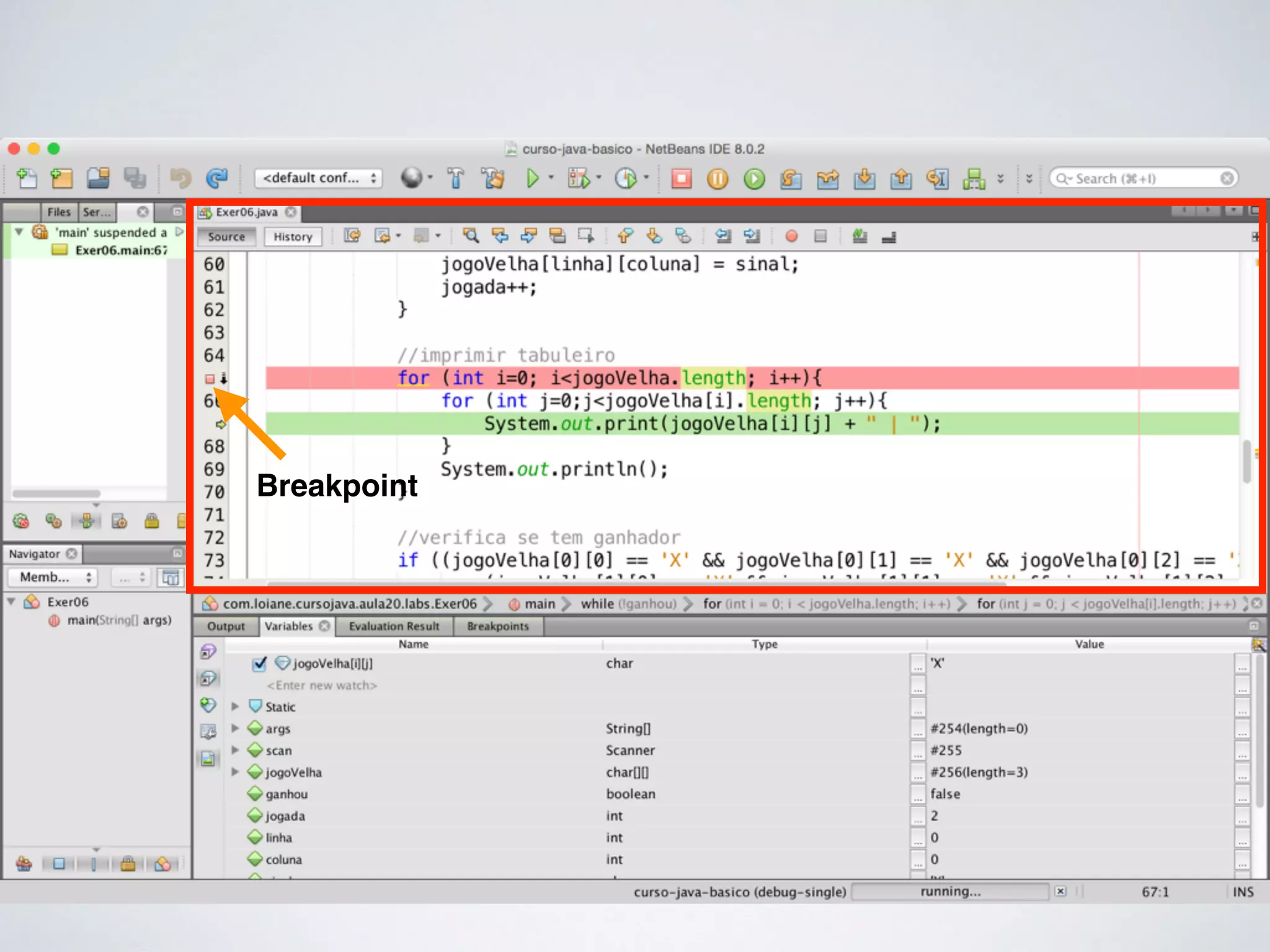Click the hammer Build Project icon
The width and height of the screenshot is (1270, 952).
point(456,178)
